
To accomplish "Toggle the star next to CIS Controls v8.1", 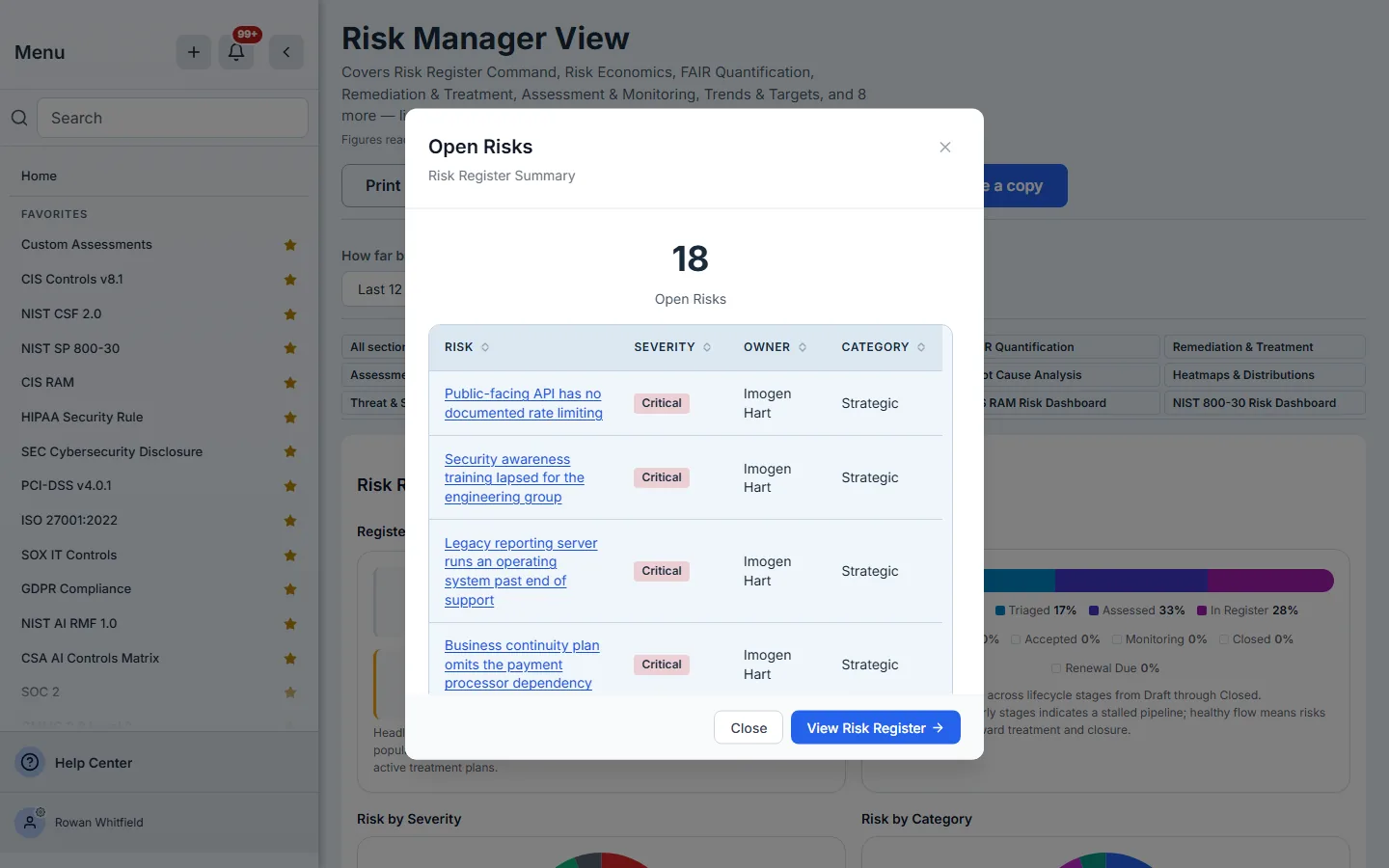I will 290,280.
